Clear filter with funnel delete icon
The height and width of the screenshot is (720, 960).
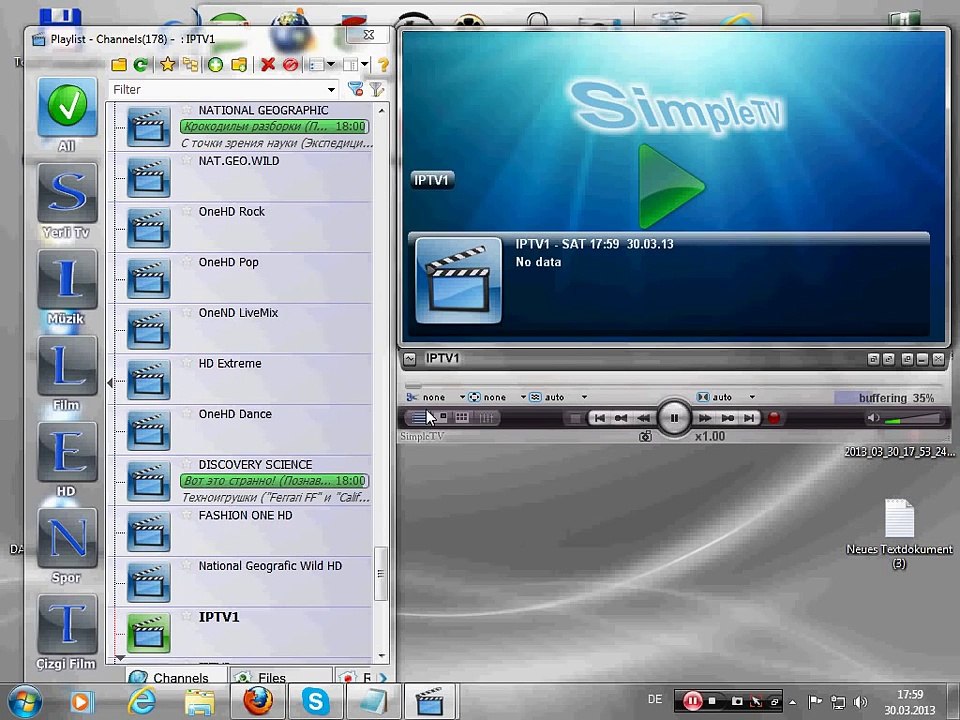(355, 89)
